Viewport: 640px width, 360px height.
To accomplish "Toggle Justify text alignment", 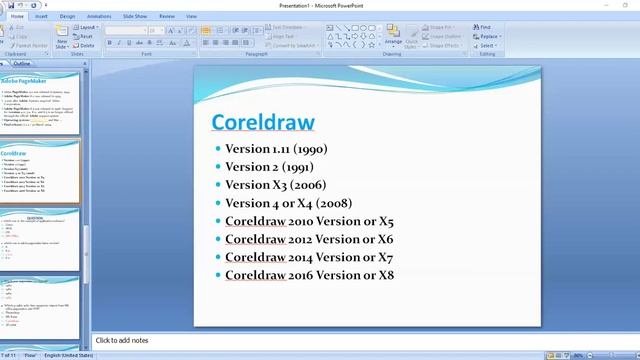I will point(235,42).
